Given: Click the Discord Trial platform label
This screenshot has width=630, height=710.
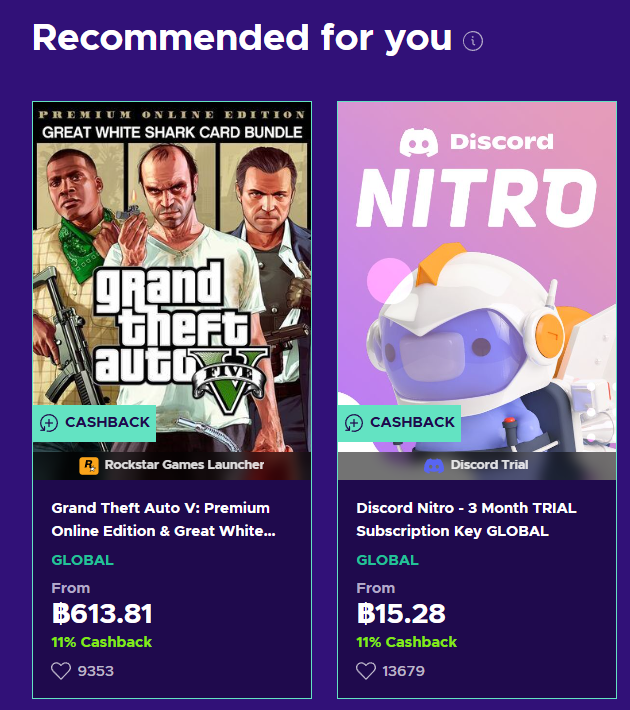Looking at the screenshot, I should [x=489, y=465].
